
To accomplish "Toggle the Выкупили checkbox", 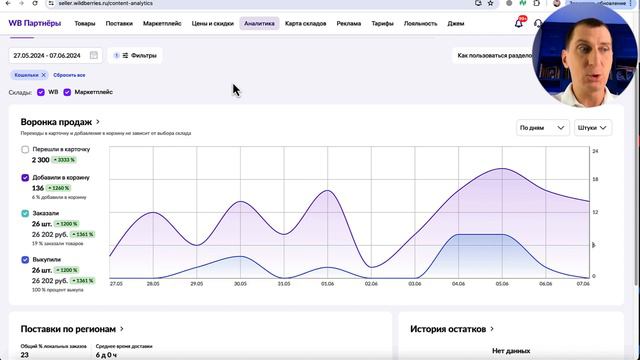I will point(25,260).
